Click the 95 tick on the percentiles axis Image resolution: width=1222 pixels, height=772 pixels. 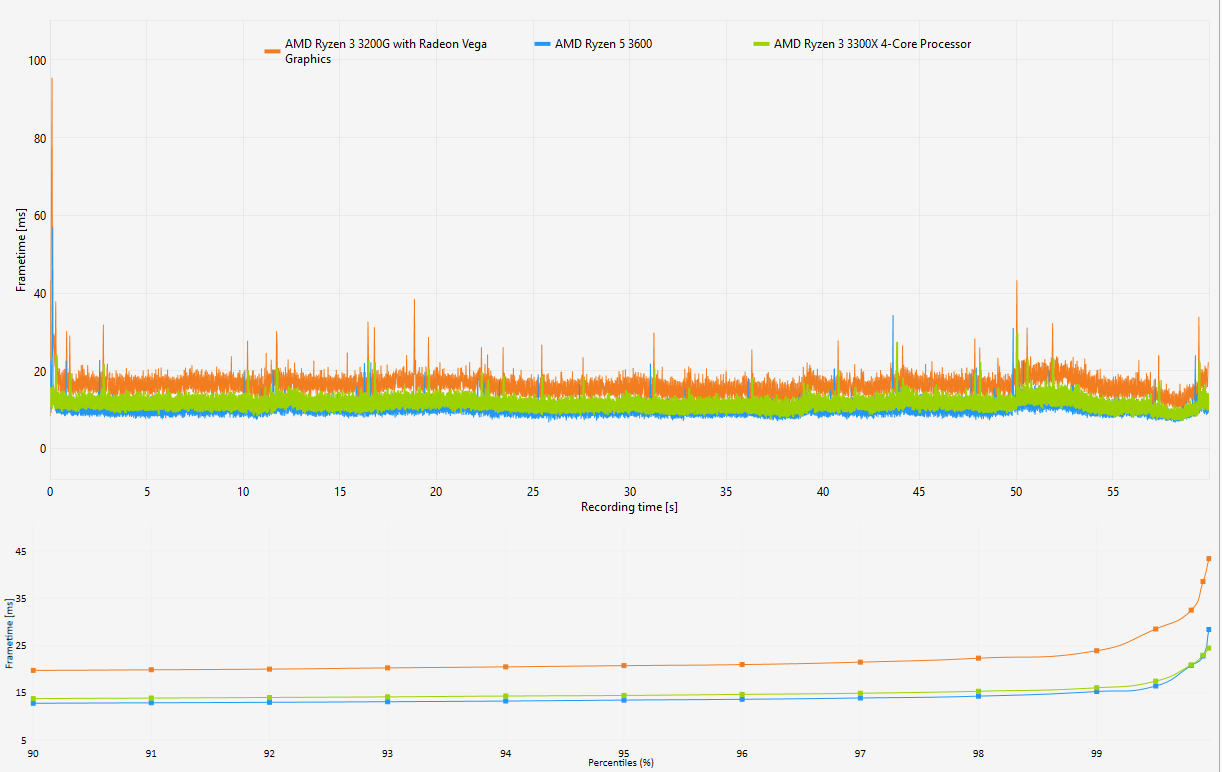pos(624,752)
